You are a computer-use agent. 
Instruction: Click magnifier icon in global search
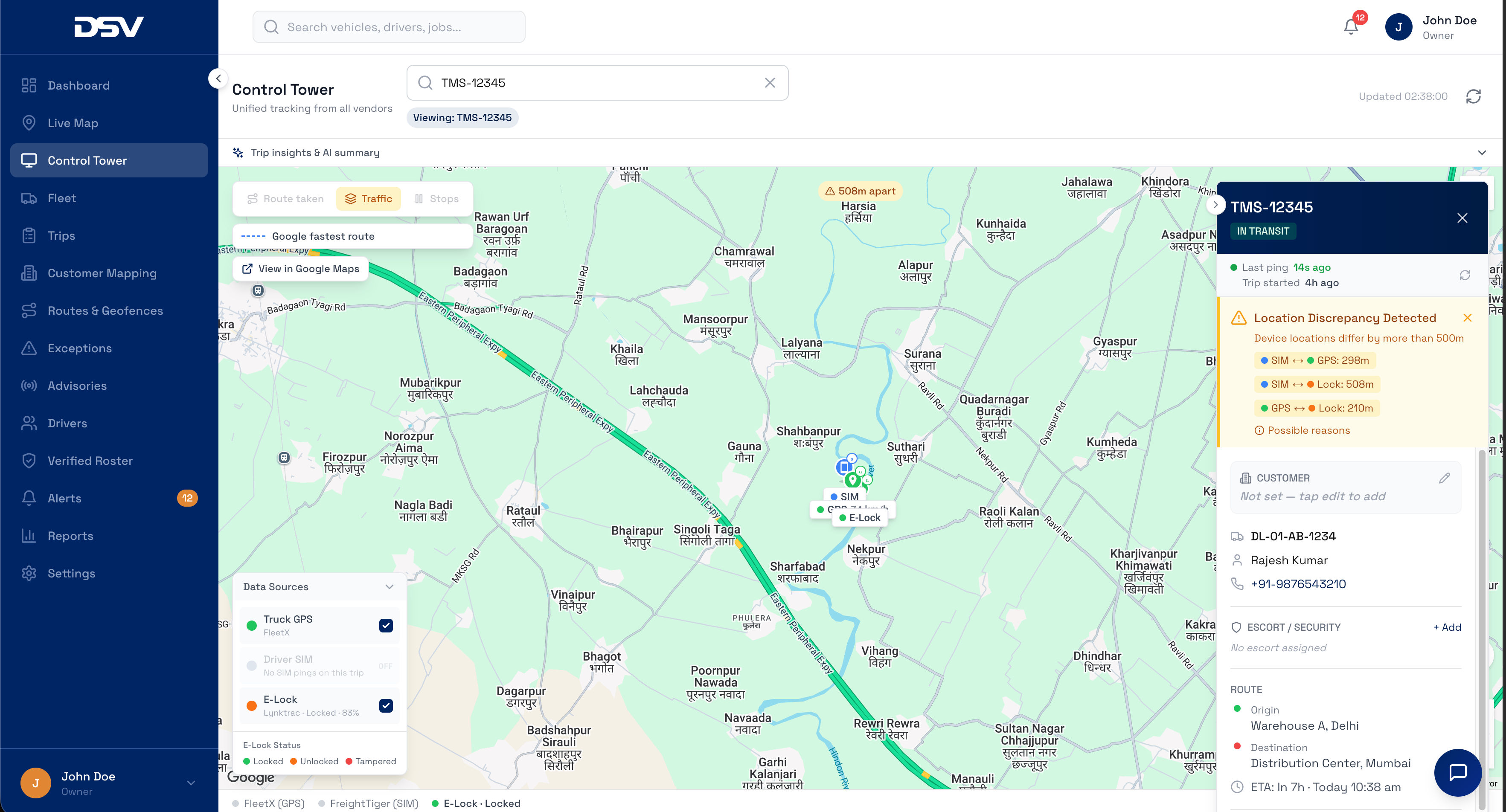(271, 27)
